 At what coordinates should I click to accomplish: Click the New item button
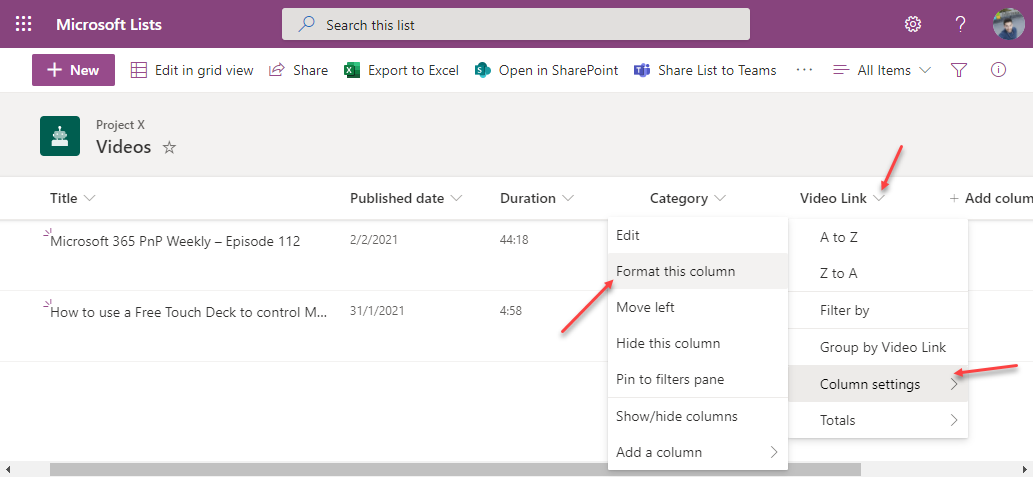coord(73,70)
